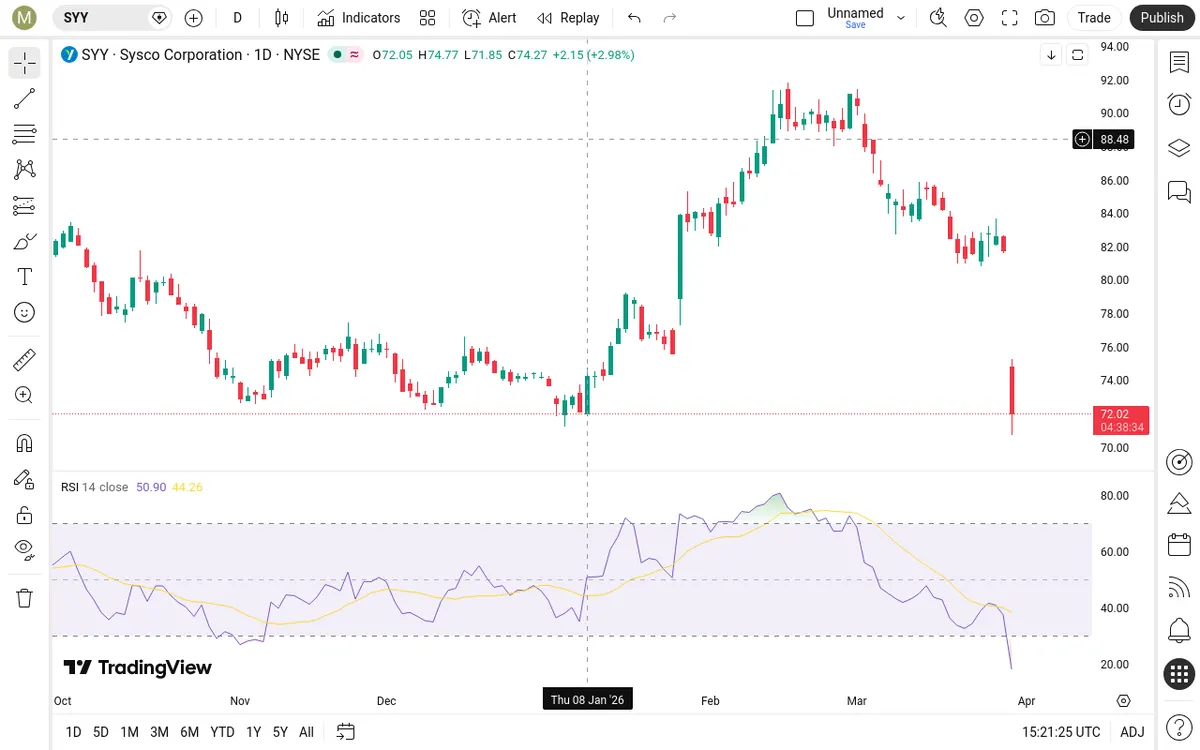Open the layout selection square
The height and width of the screenshot is (750, 1200).
805,18
